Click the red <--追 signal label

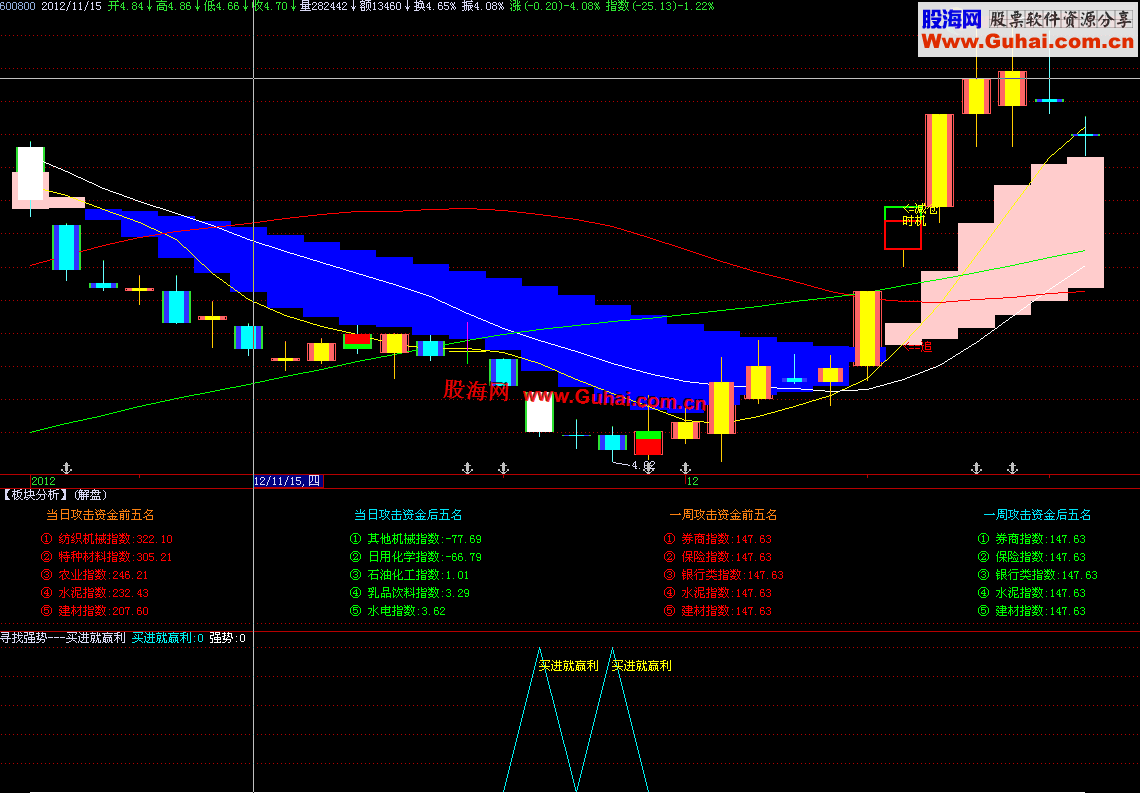(918, 347)
